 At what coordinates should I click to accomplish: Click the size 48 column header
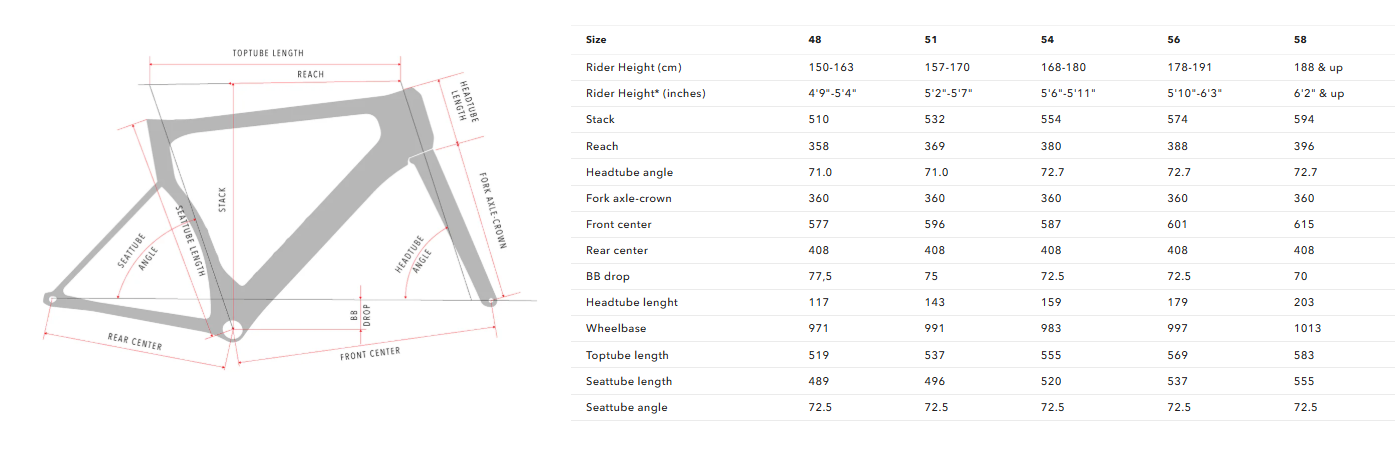click(x=815, y=40)
